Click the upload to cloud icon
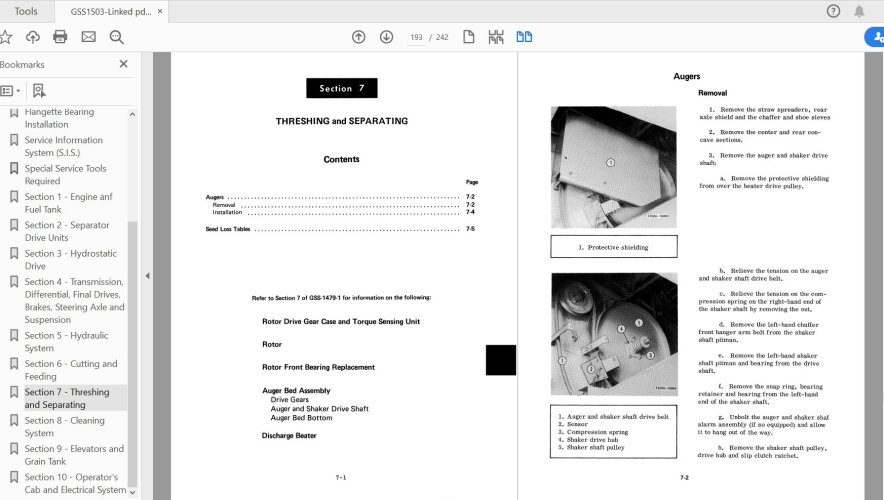 [x=33, y=37]
